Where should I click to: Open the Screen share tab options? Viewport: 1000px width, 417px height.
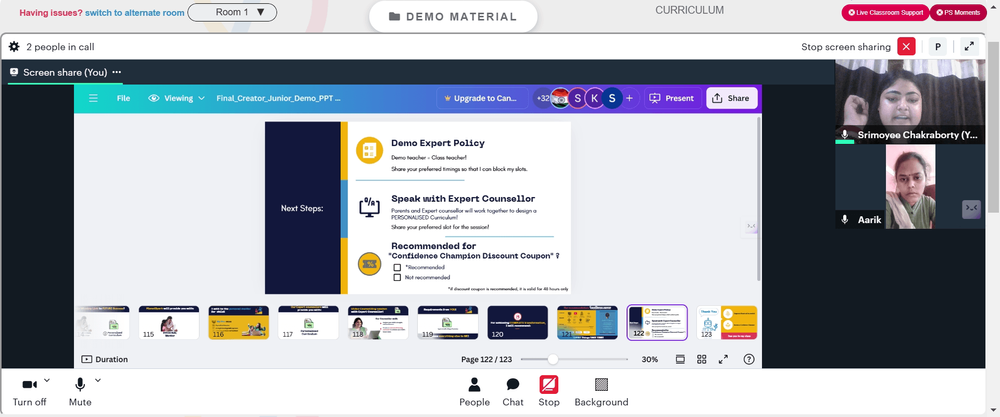[x=117, y=72]
